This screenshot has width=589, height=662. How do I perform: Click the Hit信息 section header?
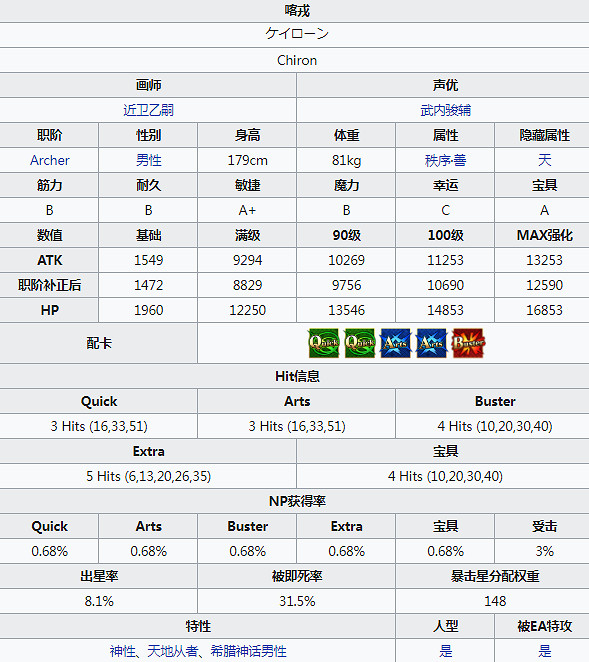(x=297, y=376)
